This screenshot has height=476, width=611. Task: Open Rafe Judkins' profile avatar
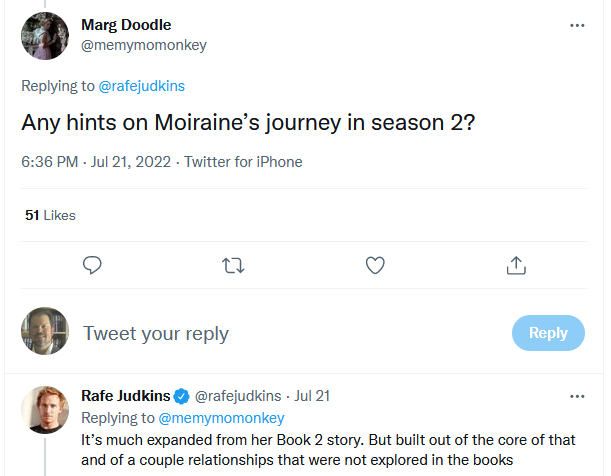[45, 410]
